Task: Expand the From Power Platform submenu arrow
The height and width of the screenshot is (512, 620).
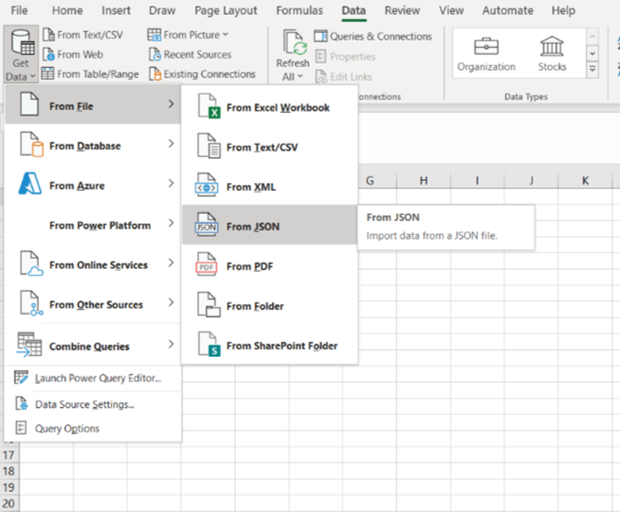Action: tap(171, 223)
